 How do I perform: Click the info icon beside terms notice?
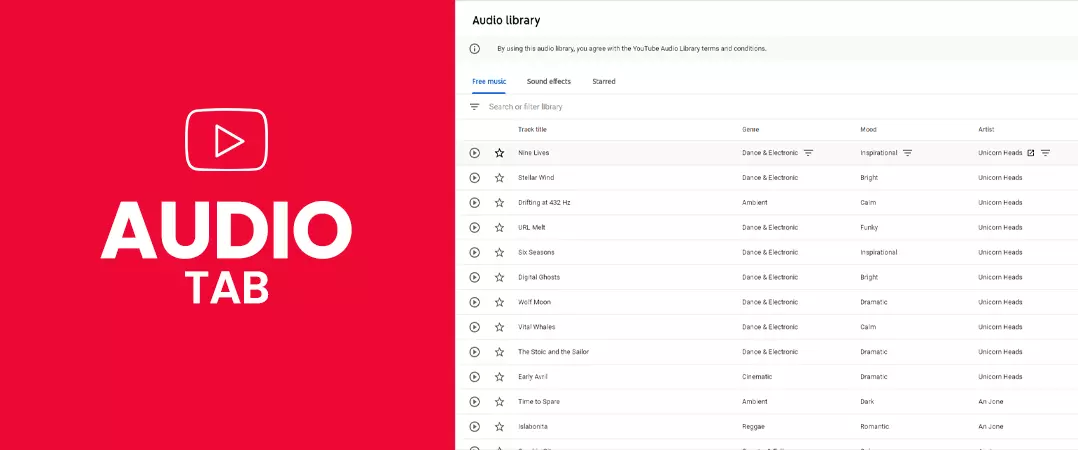coord(474,49)
